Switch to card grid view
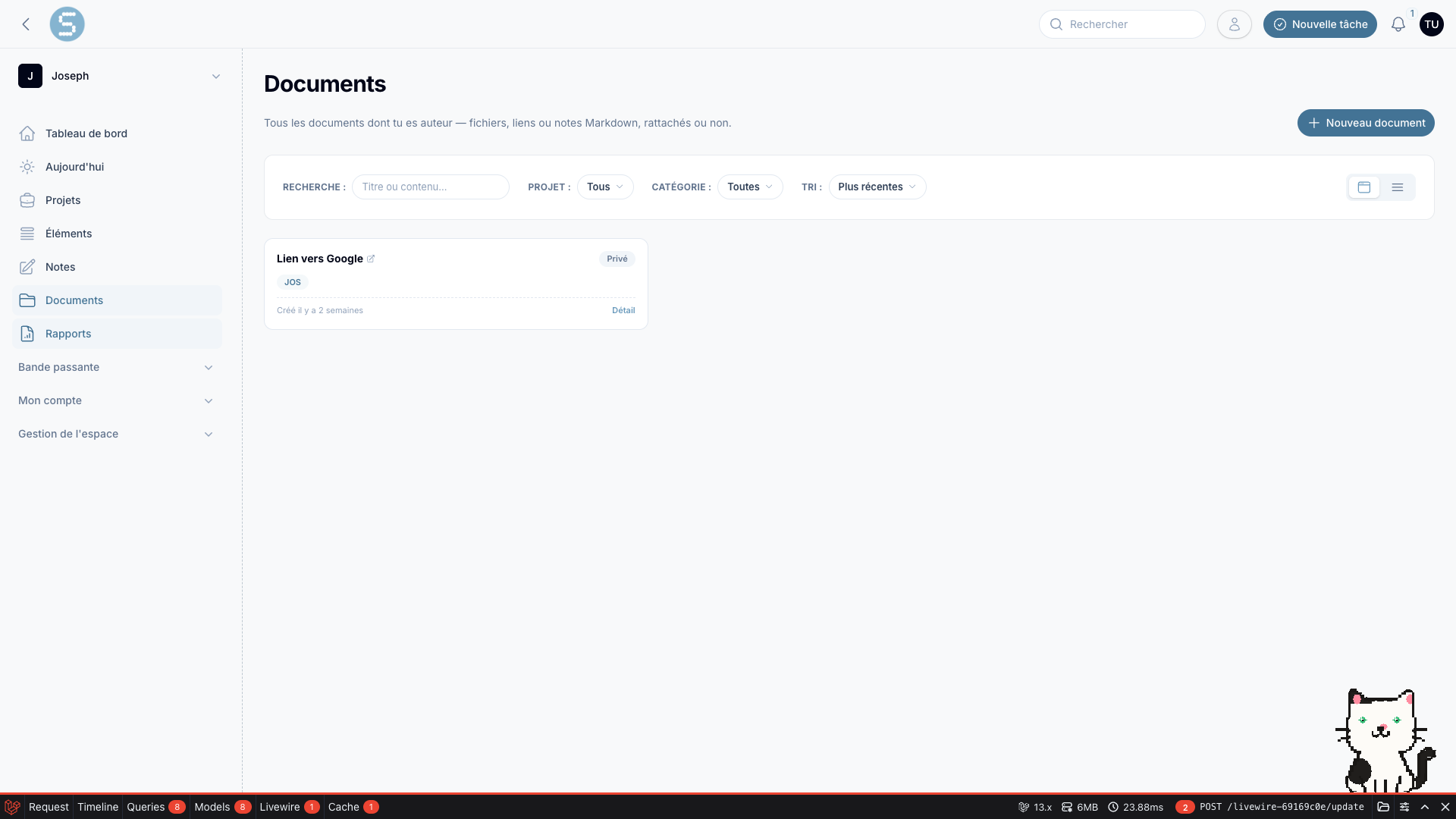 pyautogui.click(x=1364, y=187)
